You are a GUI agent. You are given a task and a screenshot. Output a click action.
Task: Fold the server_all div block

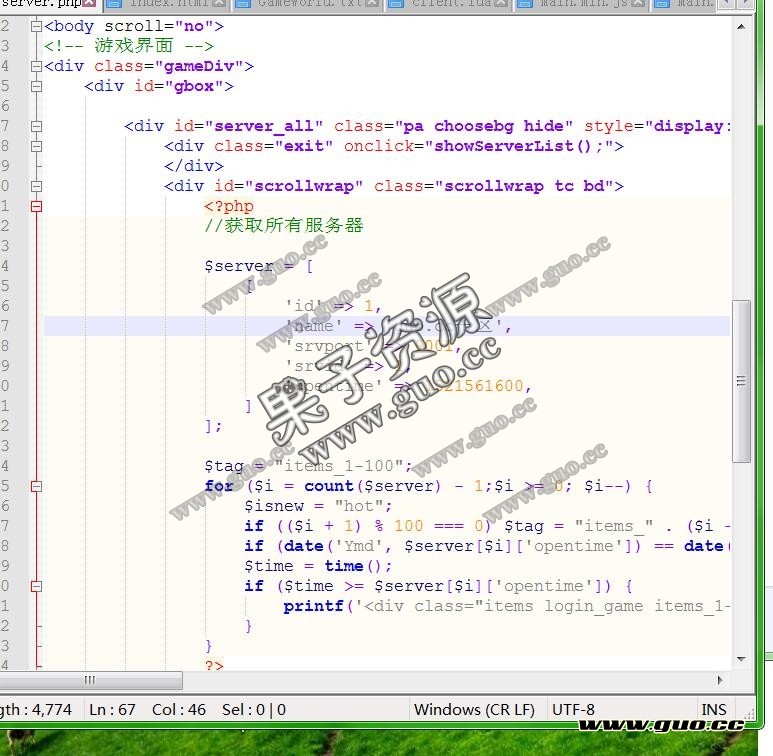[37, 126]
